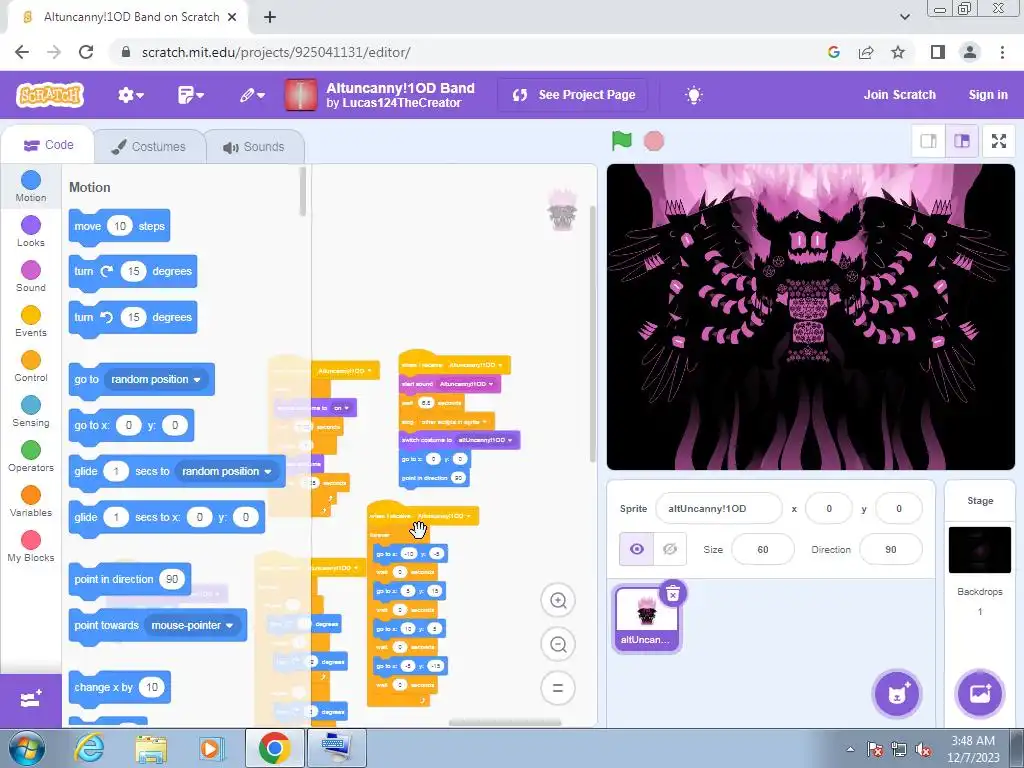Edit the sprite Direction field
The image size is (1024, 768).
pos(891,549)
